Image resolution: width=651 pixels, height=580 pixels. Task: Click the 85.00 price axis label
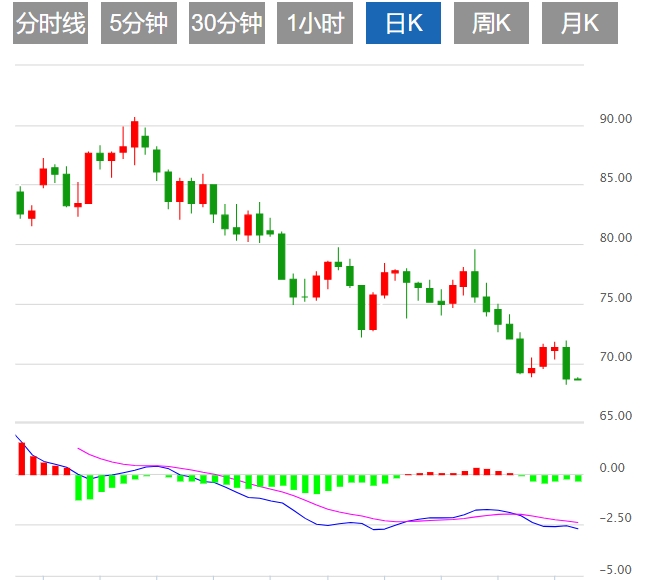coord(616,179)
